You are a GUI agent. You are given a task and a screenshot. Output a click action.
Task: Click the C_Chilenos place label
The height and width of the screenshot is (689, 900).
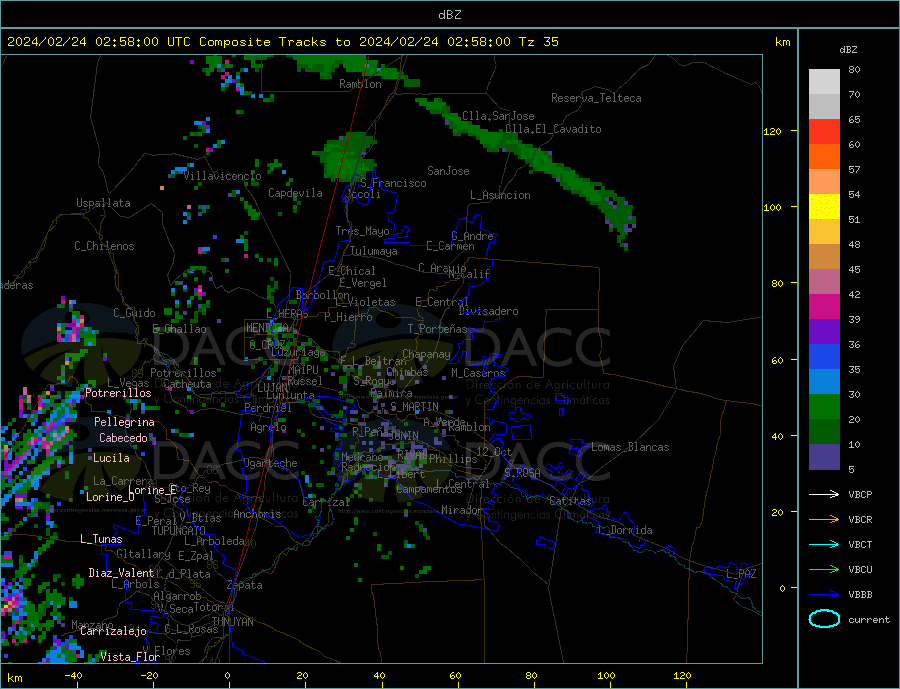tap(104, 246)
